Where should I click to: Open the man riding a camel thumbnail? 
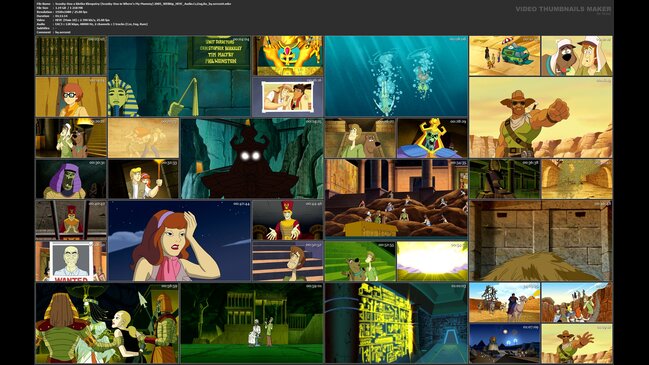click(505, 303)
